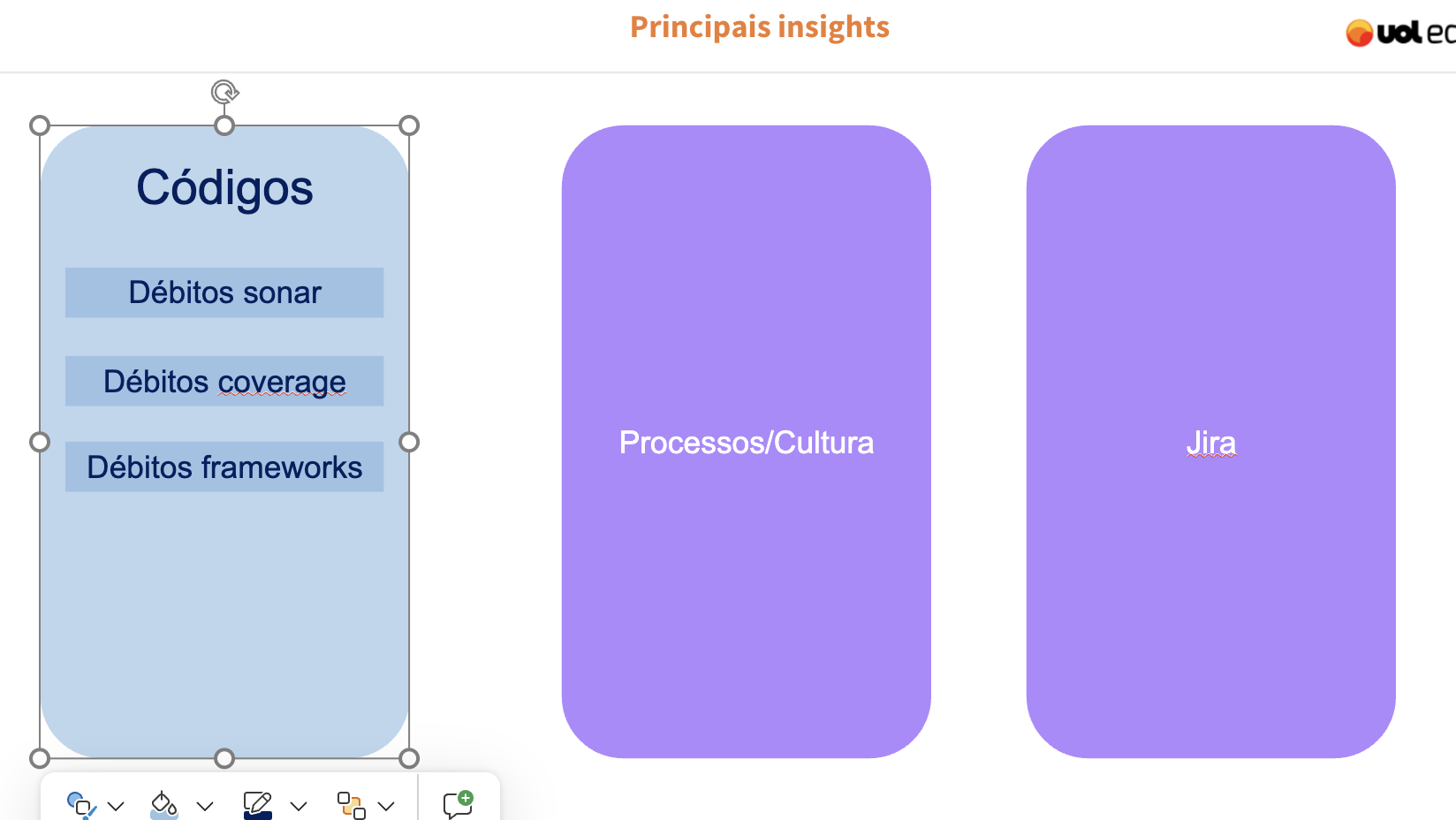Viewport: 1456px width, 820px height.
Task: Apply shape fill paint bucket
Action: (x=163, y=805)
